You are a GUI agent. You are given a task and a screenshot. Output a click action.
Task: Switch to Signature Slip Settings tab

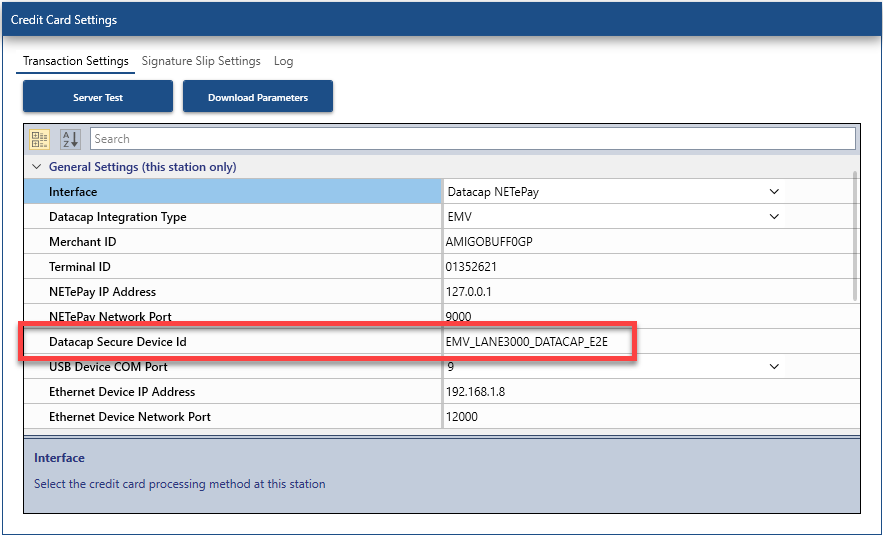tap(201, 61)
